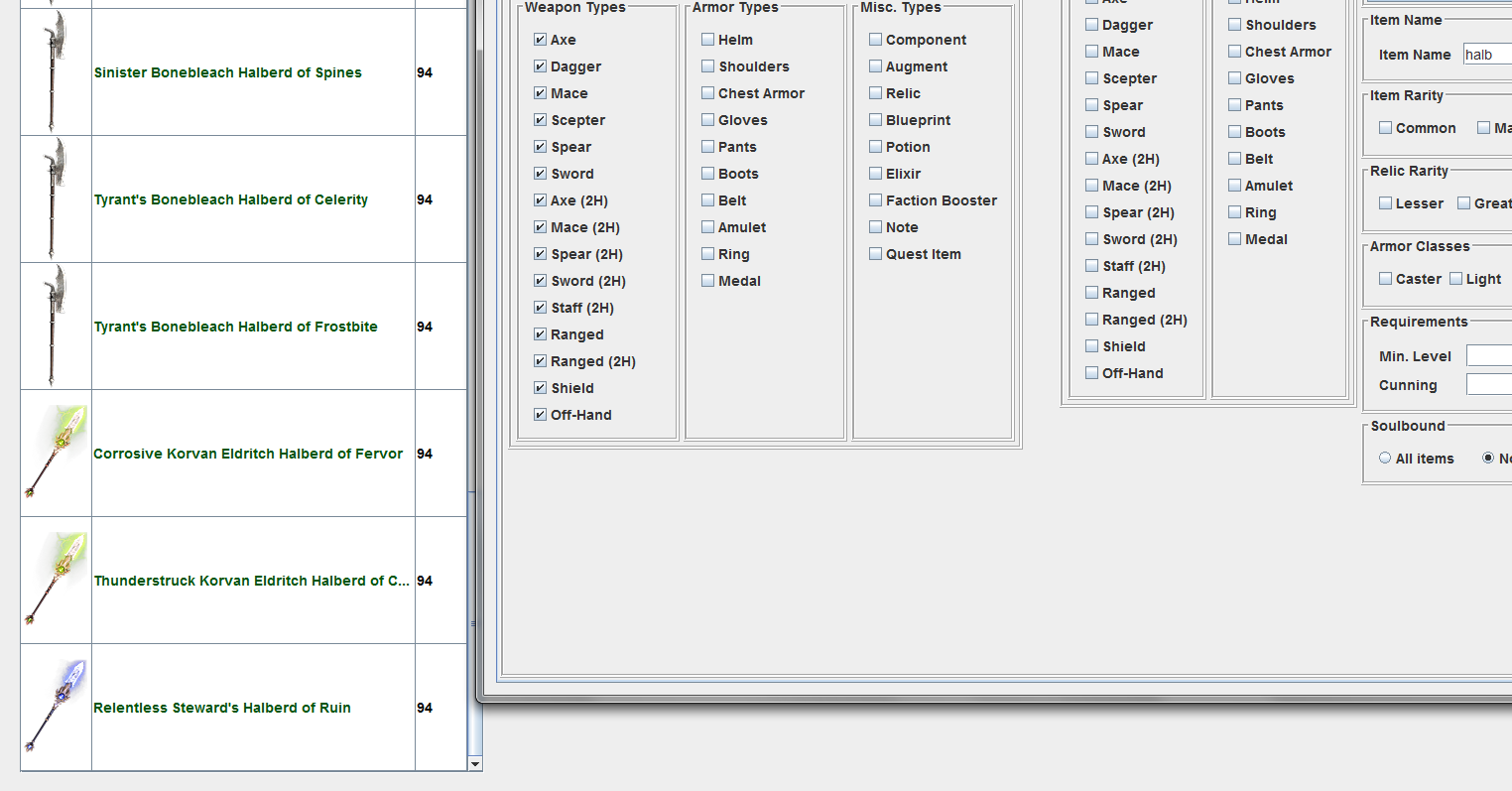Check the Quest Item misc type
The width and height of the screenshot is (1512, 791).
click(x=875, y=254)
